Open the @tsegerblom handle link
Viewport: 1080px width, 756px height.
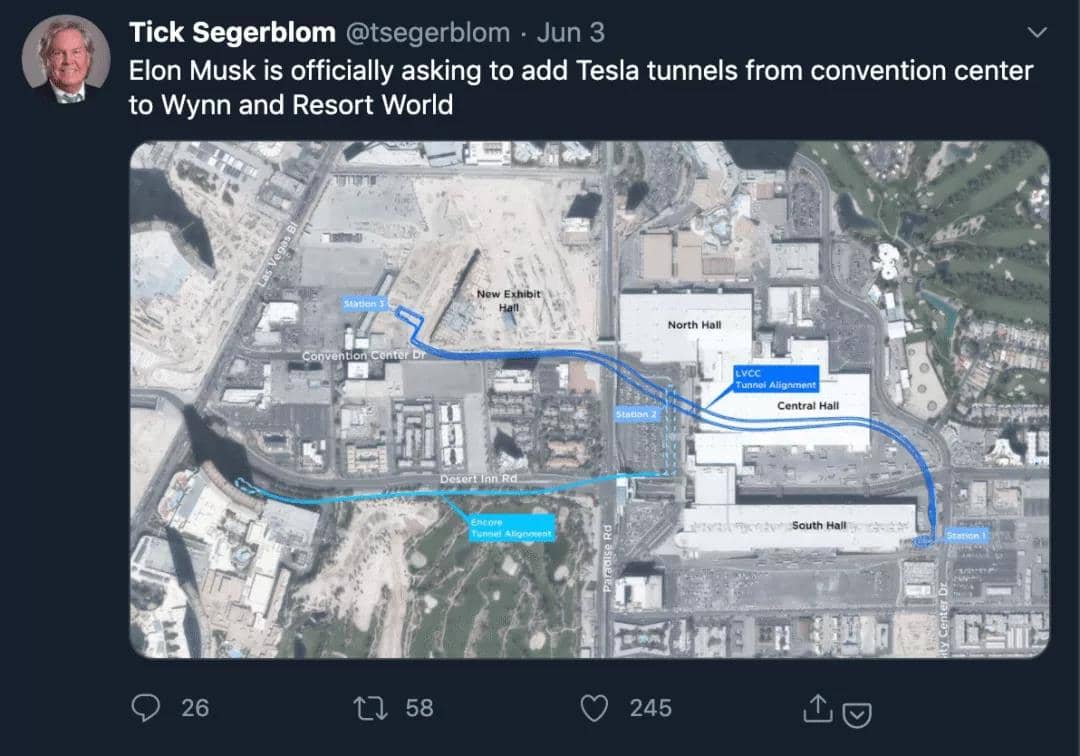pos(428,33)
